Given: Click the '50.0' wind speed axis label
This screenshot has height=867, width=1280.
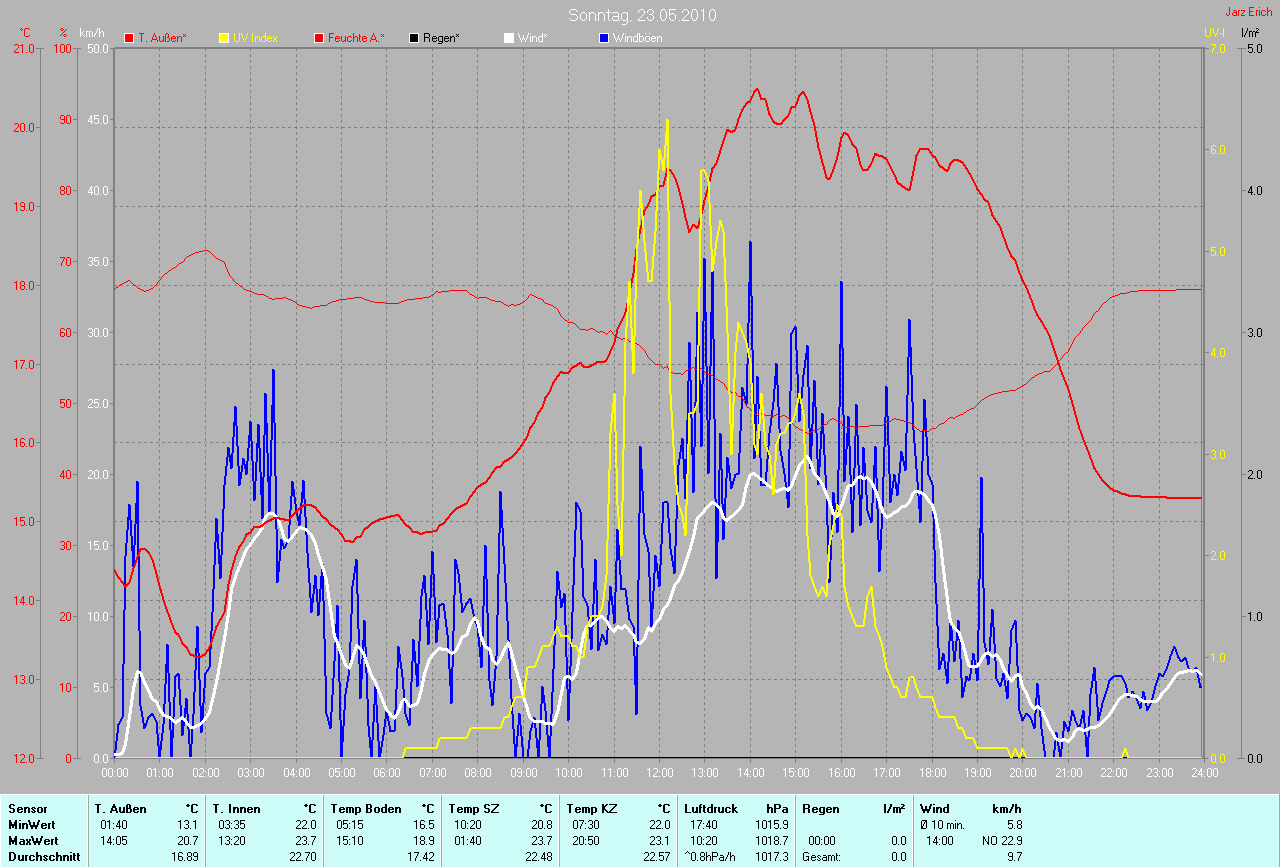Looking at the screenshot, I should pyautogui.click(x=98, y=48).
